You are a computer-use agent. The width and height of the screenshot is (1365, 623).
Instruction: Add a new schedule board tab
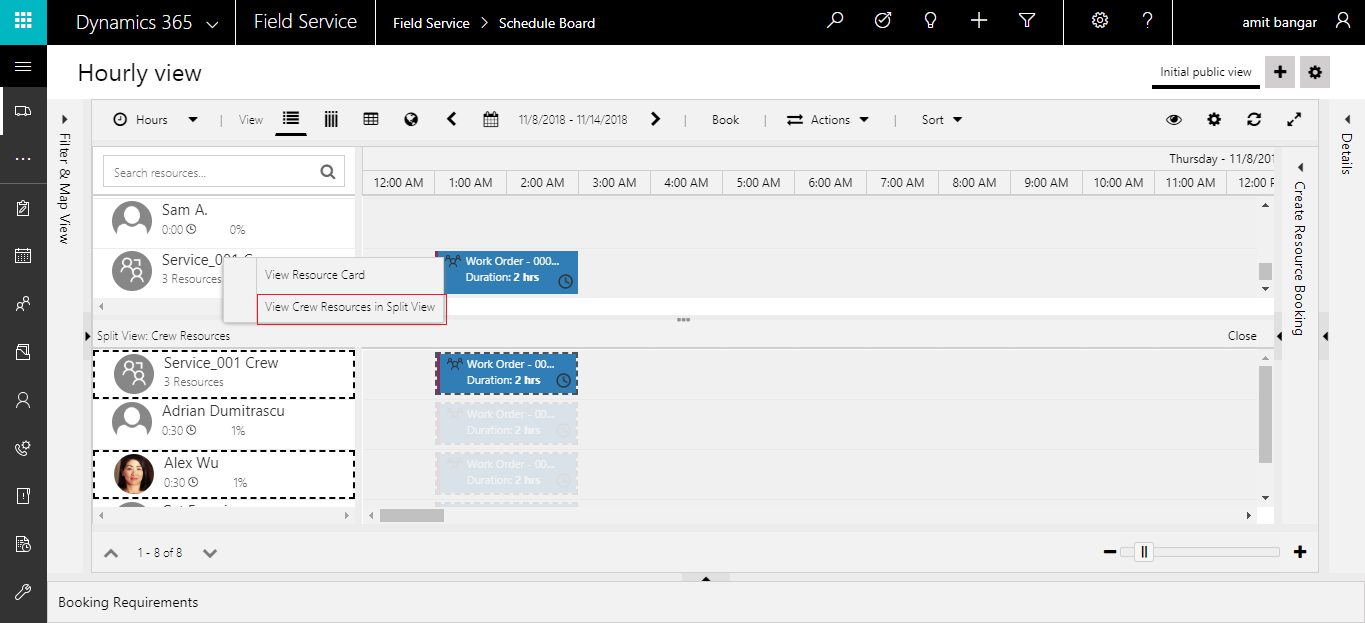click(x=1280, y=72)
